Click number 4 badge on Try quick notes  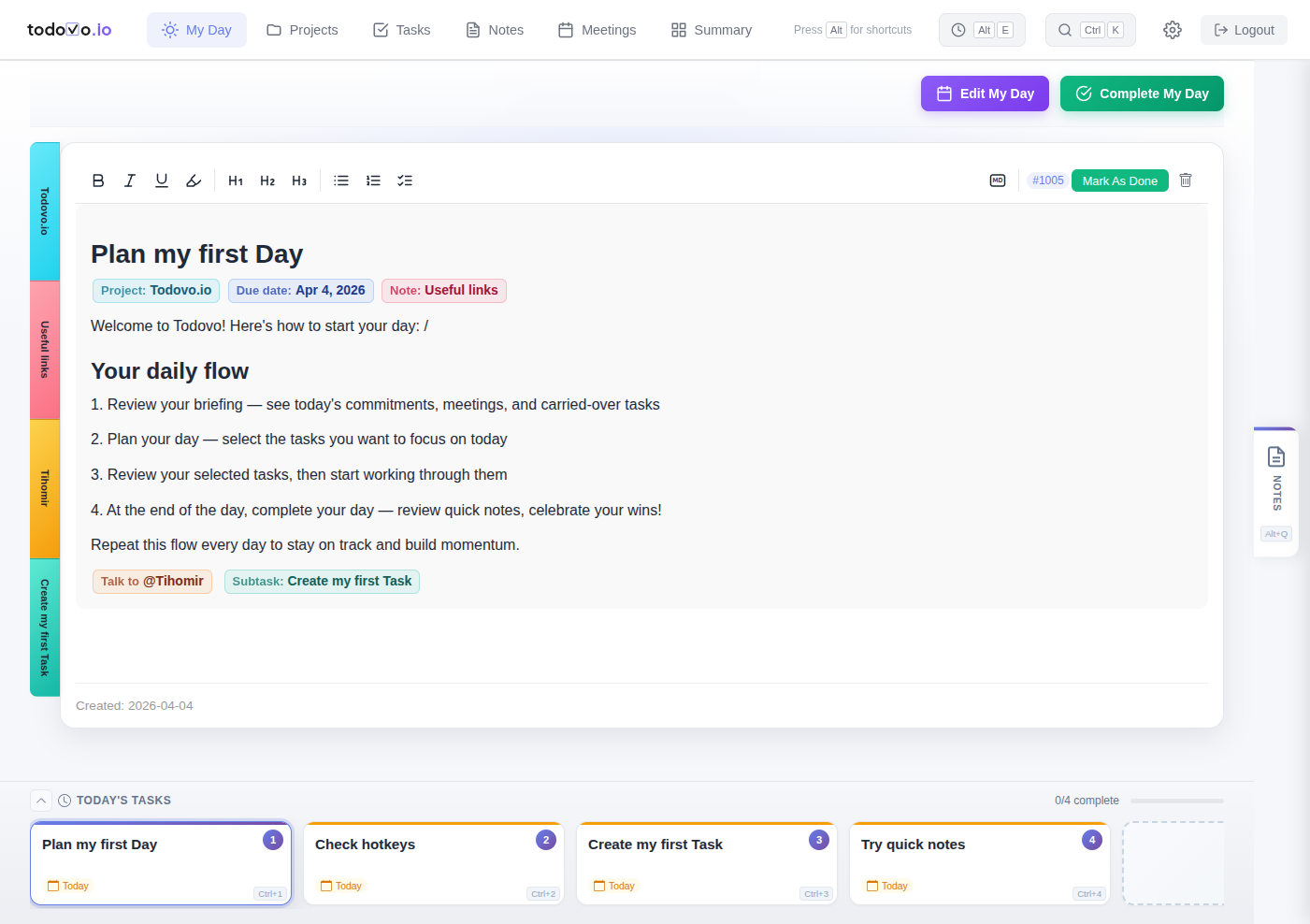pyautogui.click(x=1092, y=840)
